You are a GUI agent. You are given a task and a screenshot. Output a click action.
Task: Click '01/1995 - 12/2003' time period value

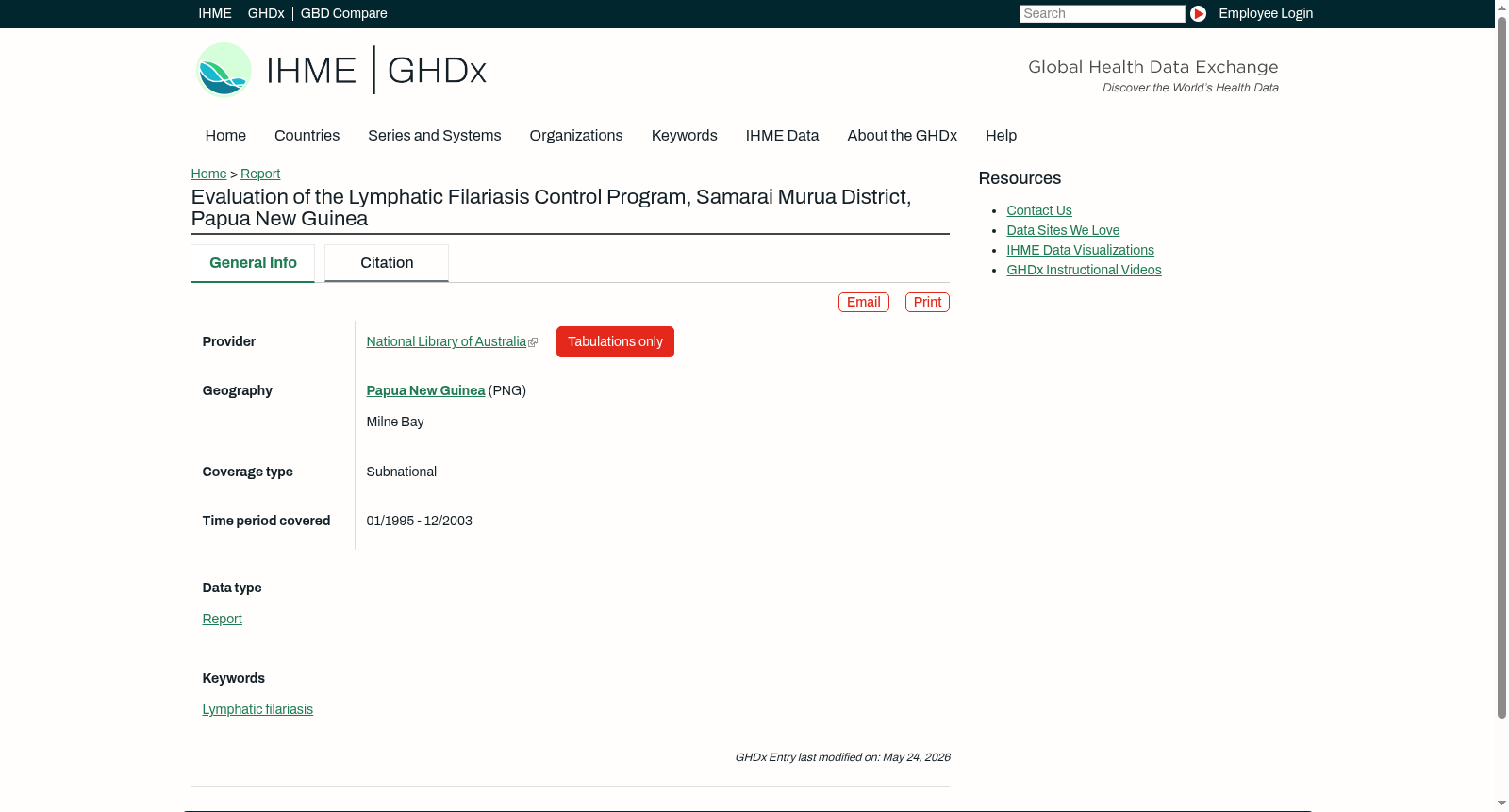click(x=420, y=521)
